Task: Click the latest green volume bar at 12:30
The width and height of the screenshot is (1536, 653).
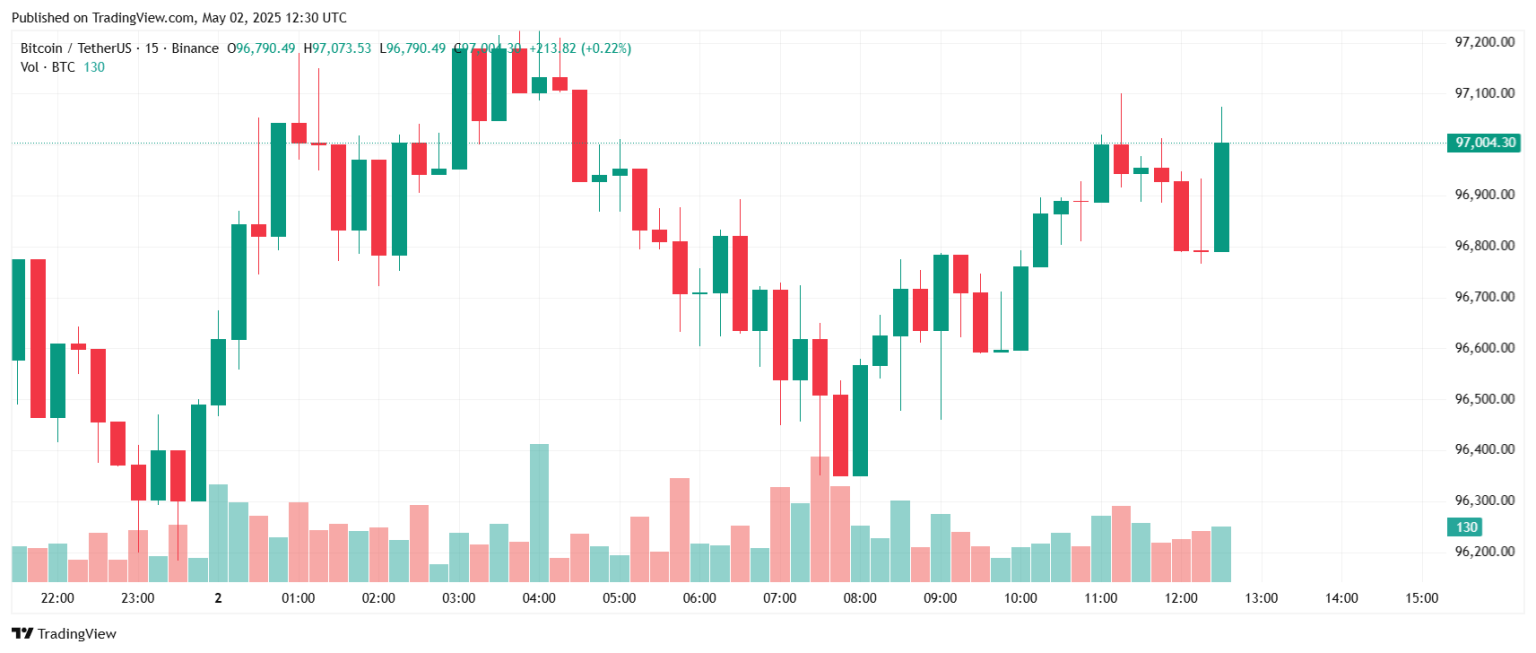Action: (1221, 554)
